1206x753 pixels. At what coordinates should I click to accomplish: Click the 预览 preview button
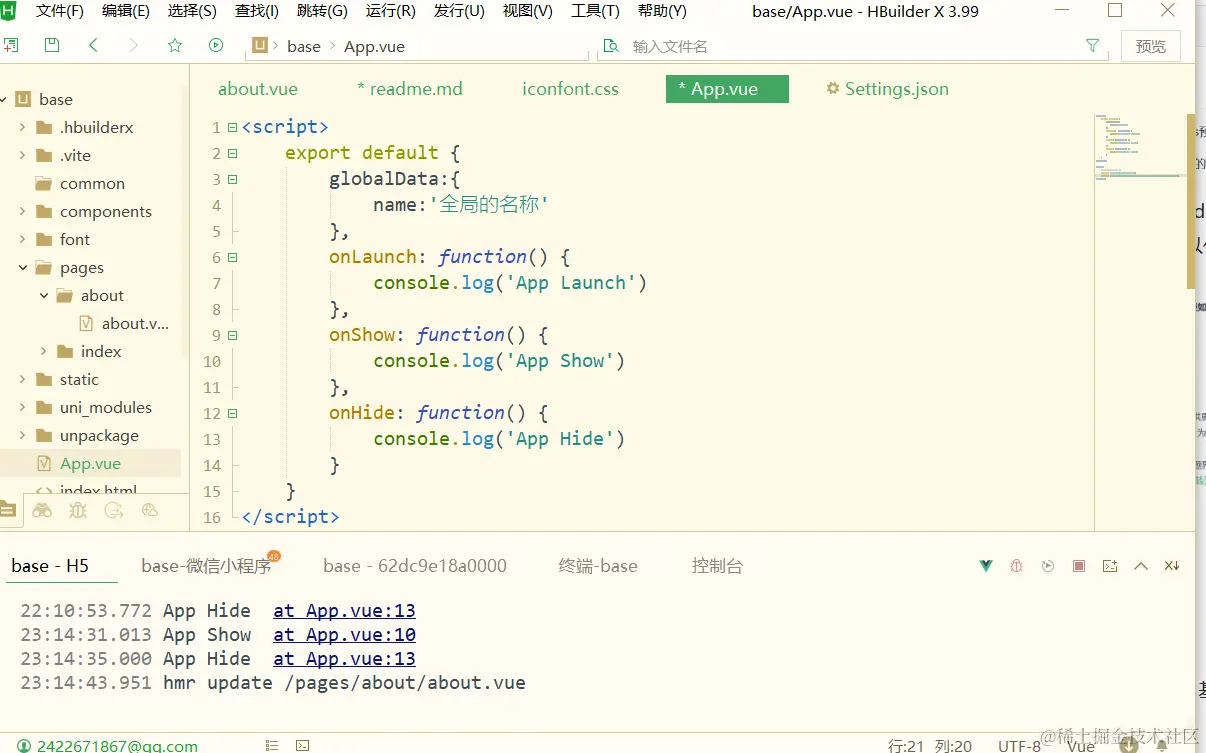pos(1151,46)
